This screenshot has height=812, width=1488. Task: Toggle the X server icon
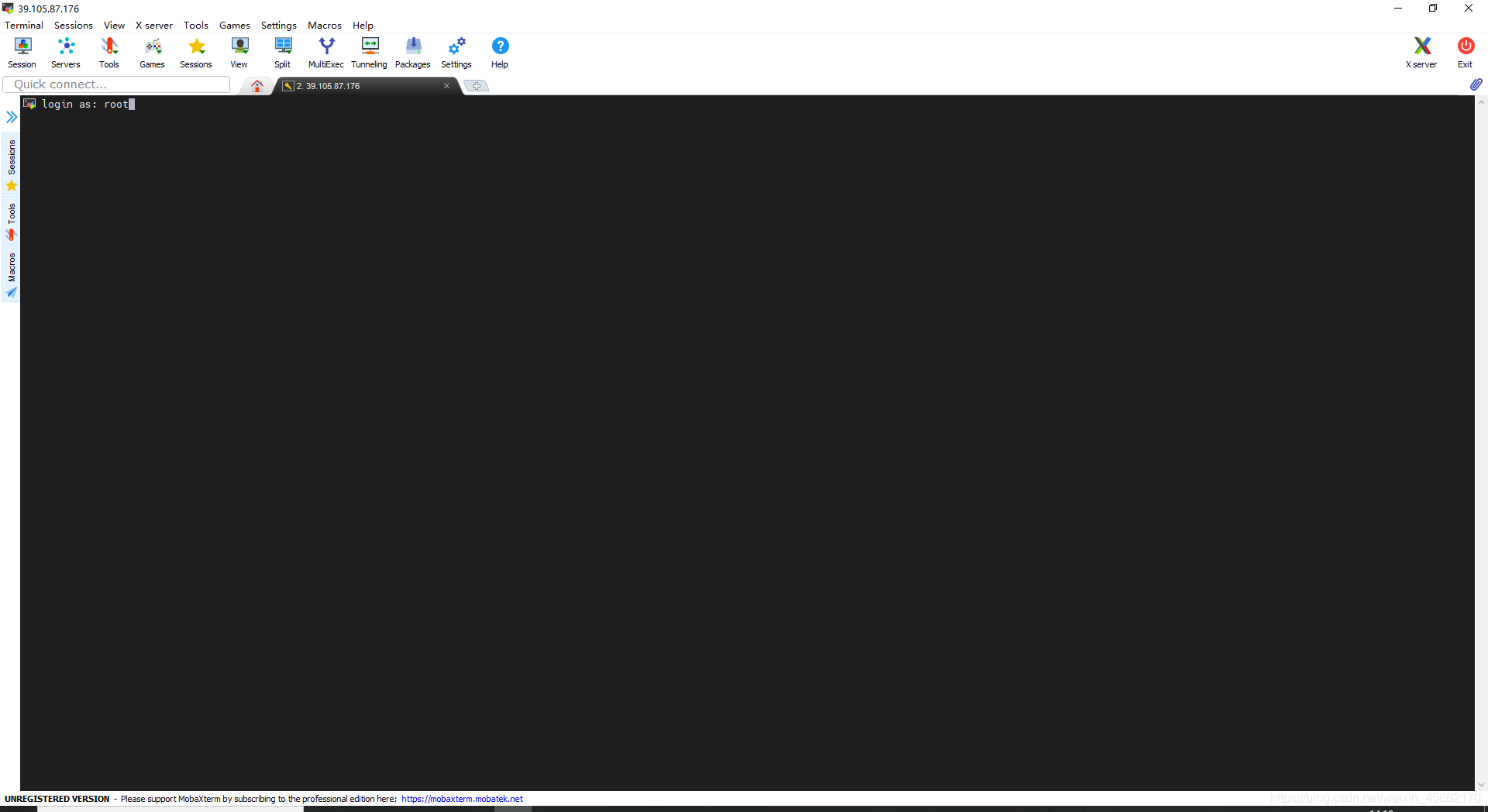[x=1421, y=53]
